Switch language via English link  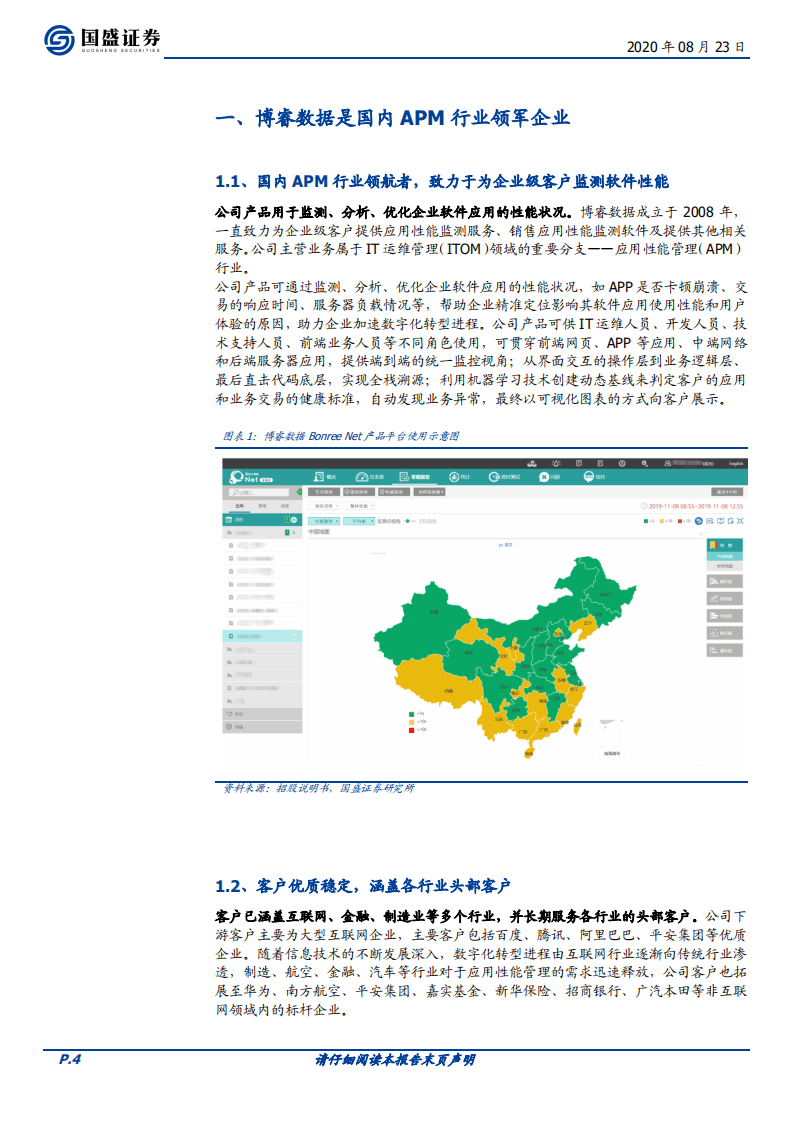736,464
